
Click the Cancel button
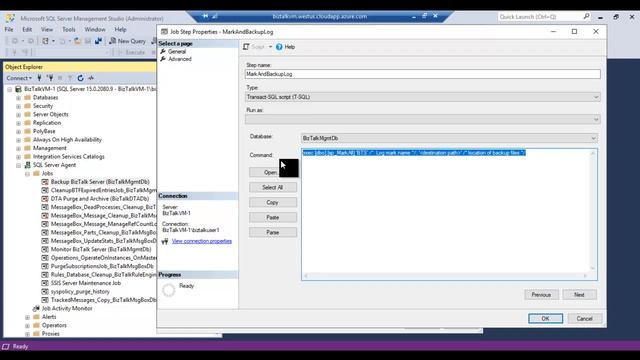[584, 318]
